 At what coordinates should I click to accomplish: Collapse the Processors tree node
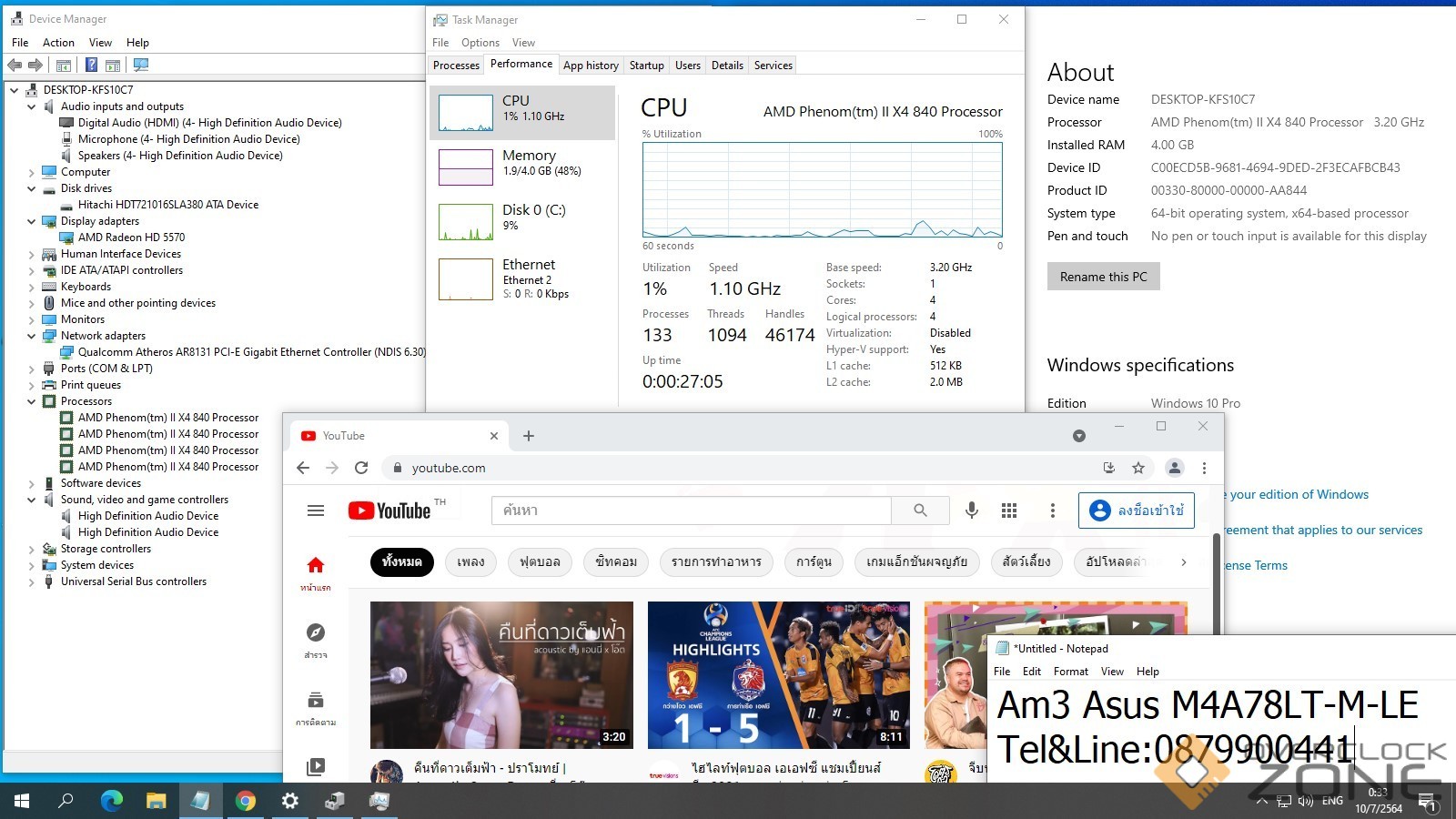(32, 401)
